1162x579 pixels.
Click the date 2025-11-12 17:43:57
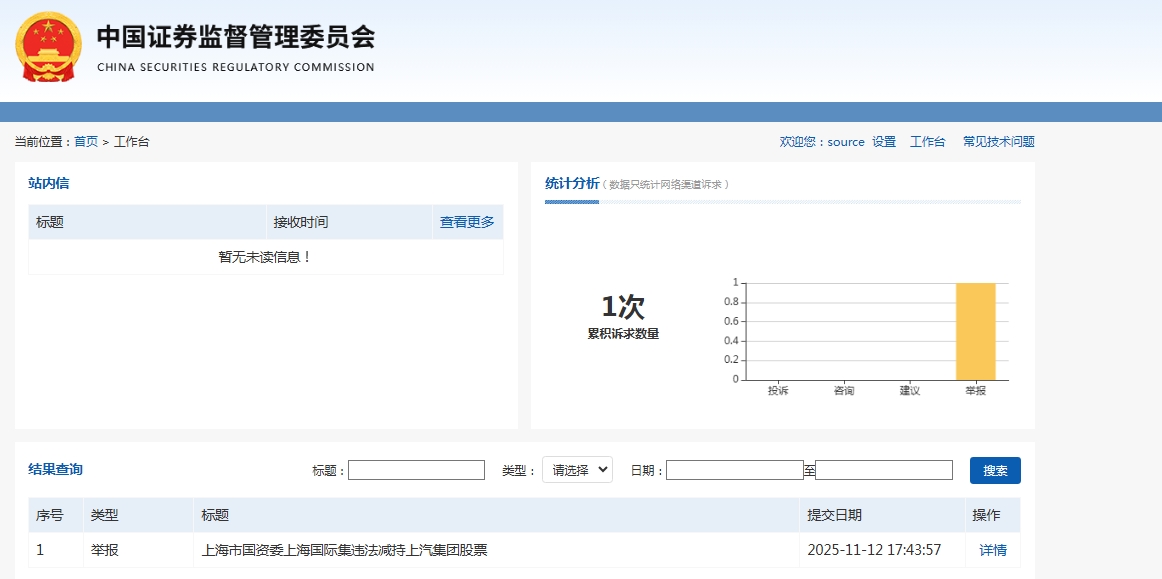coord(874,550)
